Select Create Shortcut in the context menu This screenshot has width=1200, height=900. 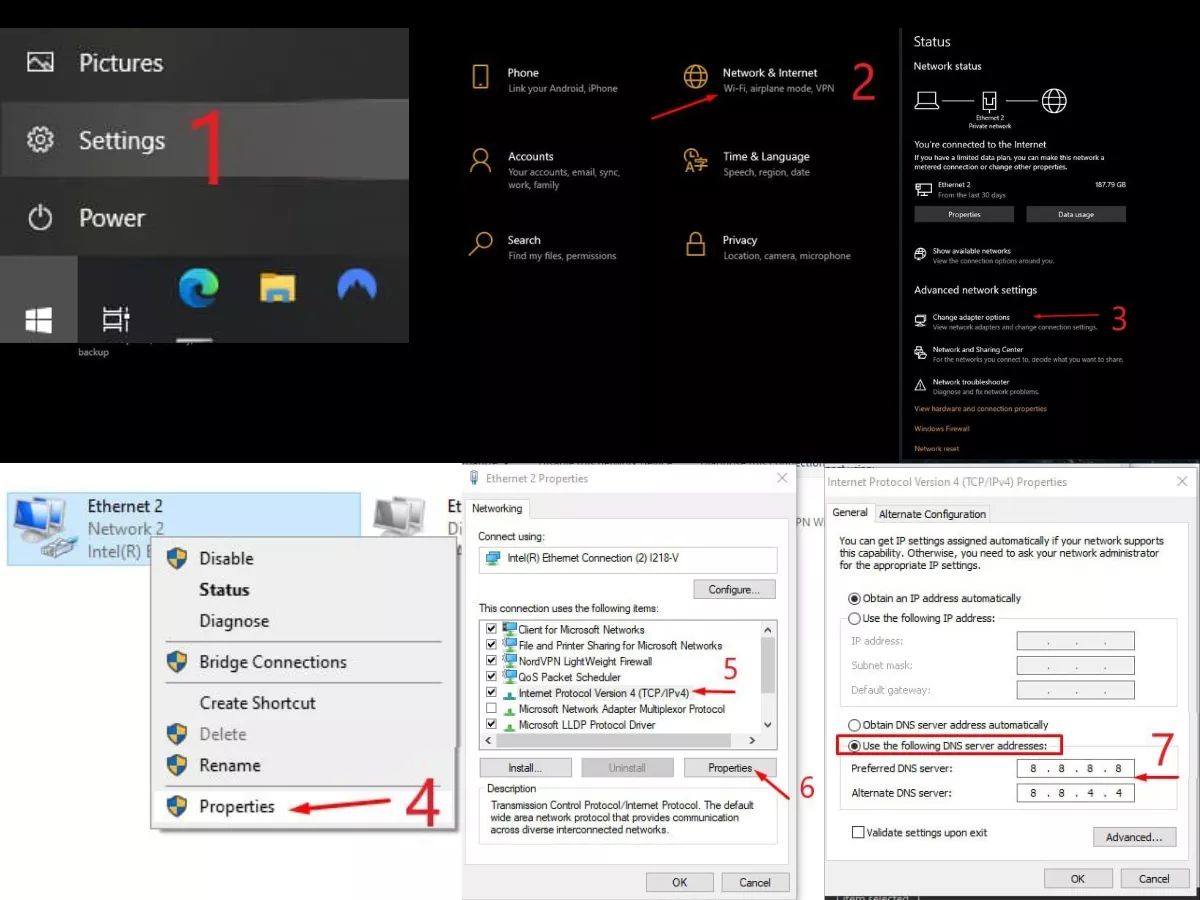point(257,703)
